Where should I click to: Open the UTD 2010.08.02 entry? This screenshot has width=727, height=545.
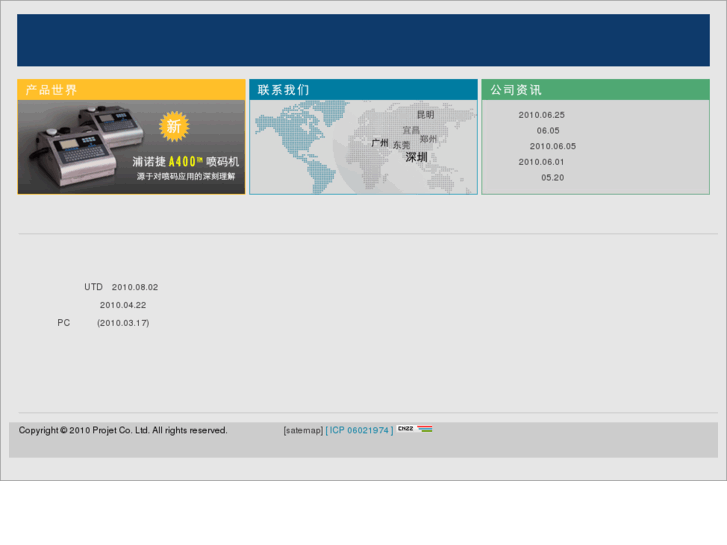tap(121, 287)
